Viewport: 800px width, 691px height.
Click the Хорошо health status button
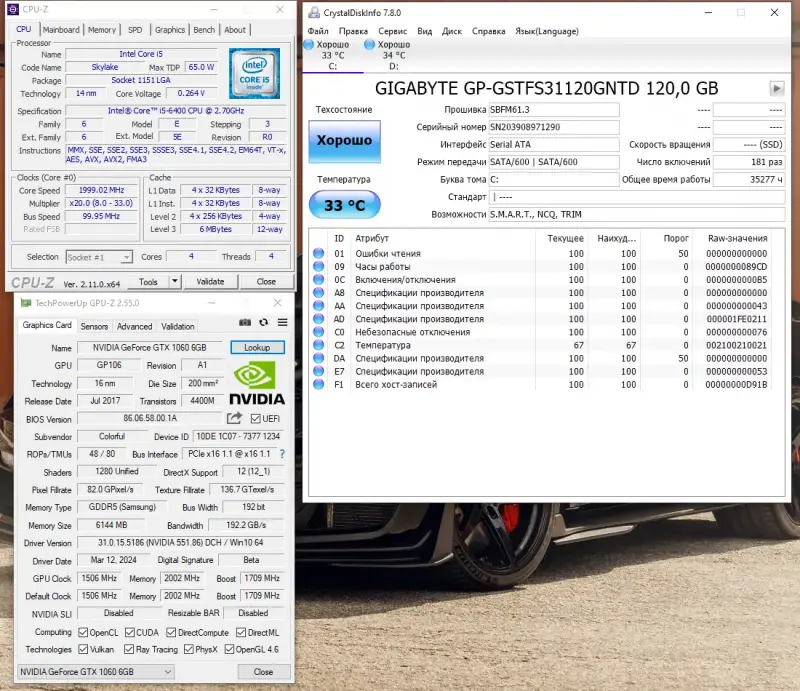[344, 141]
